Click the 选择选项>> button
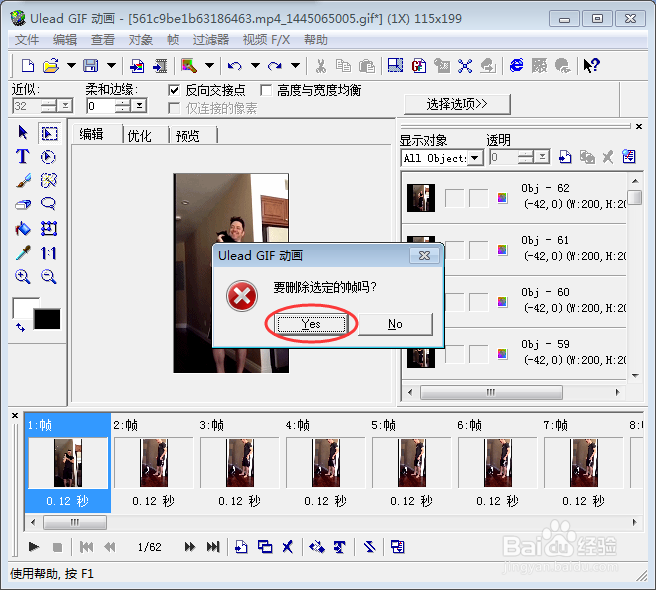The image size is (656, 590). 457,104
